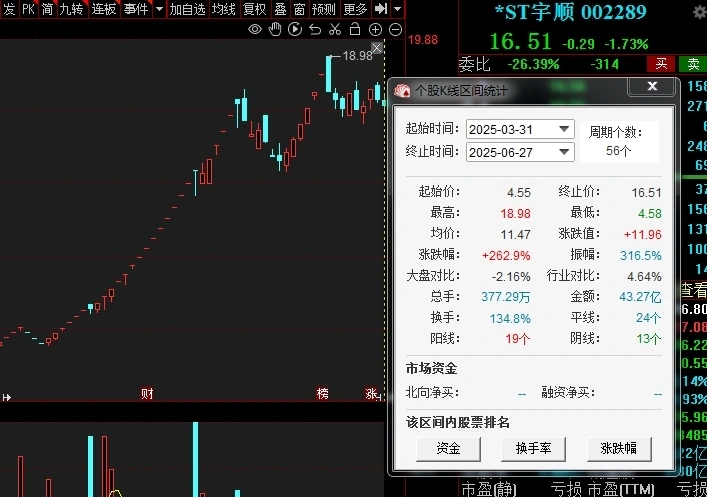Zoom in with the plus circle icon
The image size is (707, 497).
[375, 30]
